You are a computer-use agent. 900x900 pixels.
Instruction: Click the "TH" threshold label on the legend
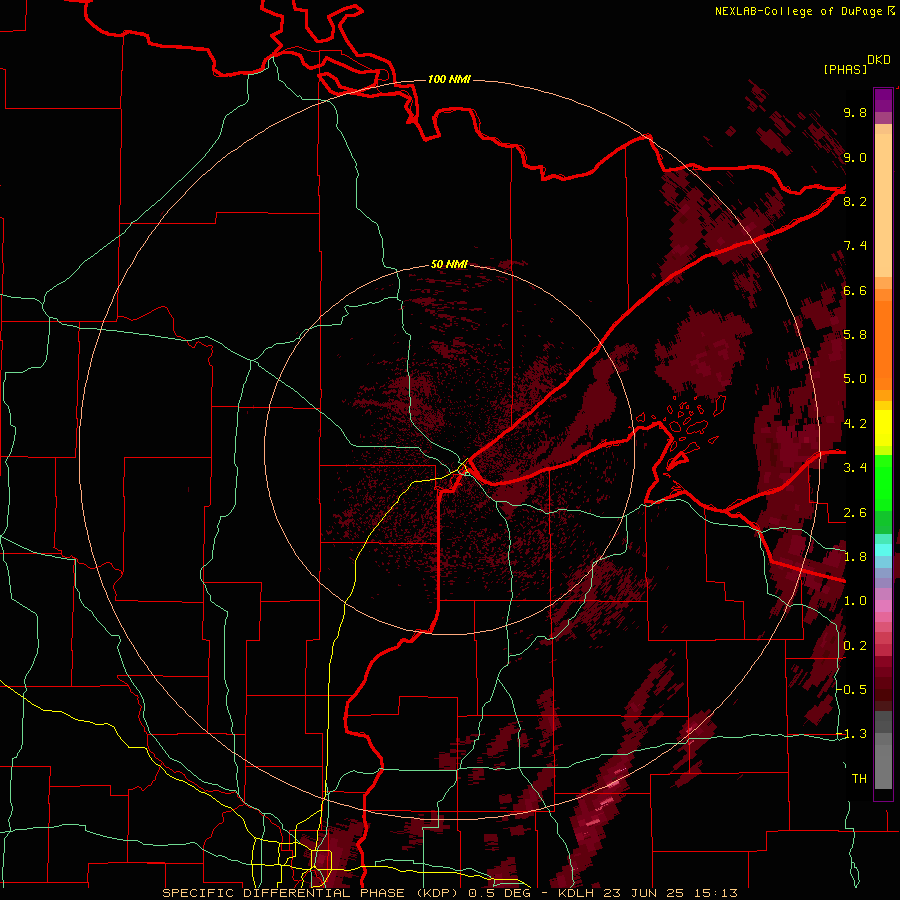tap(859, 779)
